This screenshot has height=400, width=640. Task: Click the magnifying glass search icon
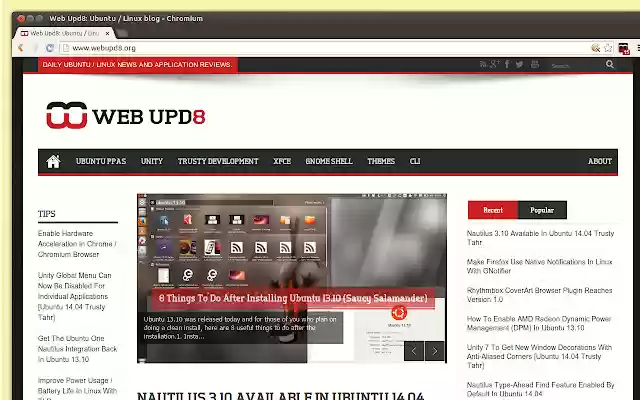pyautogui.click(x=610, y=64)
